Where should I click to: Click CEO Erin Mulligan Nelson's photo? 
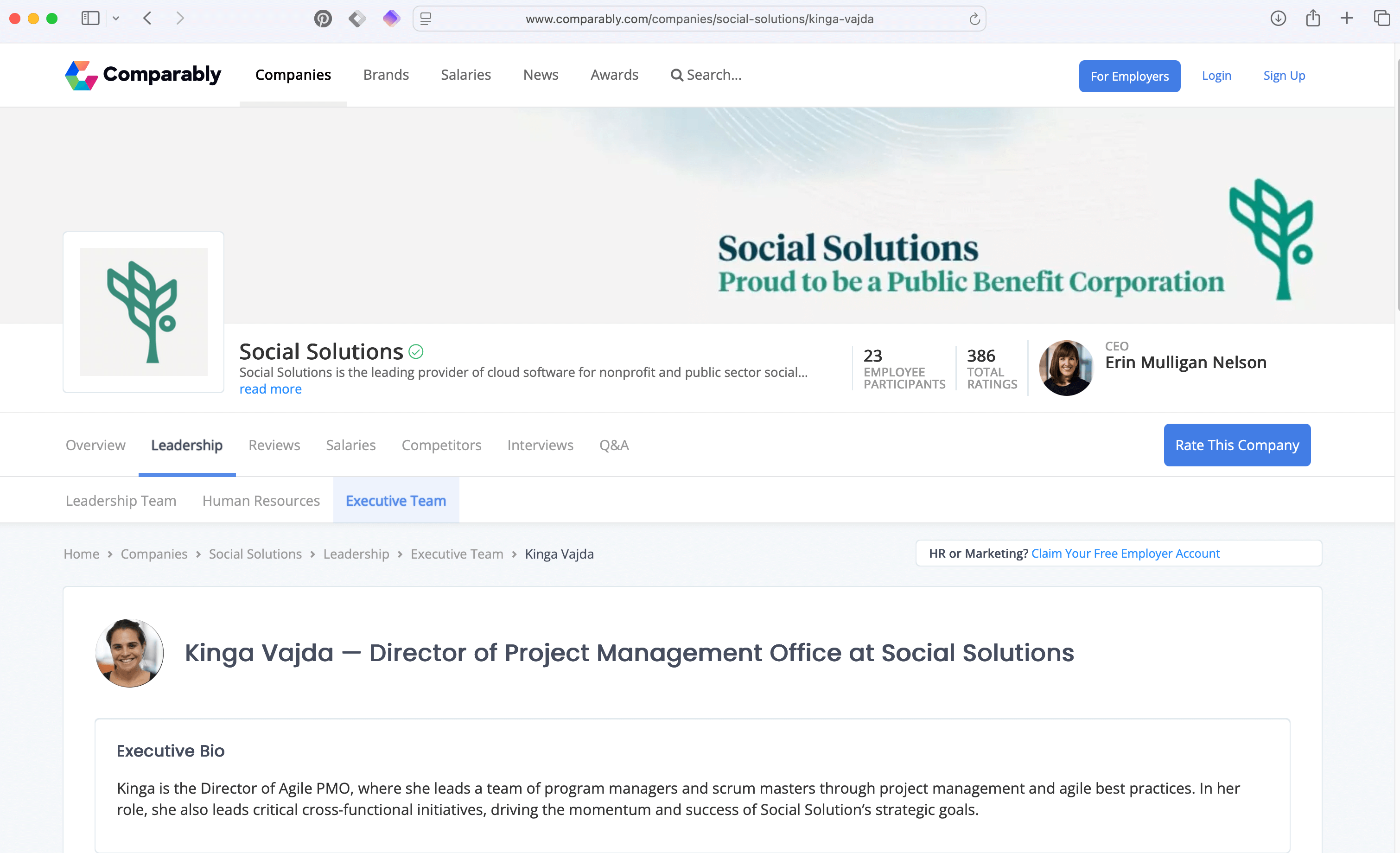click(x=1066, y=368)
